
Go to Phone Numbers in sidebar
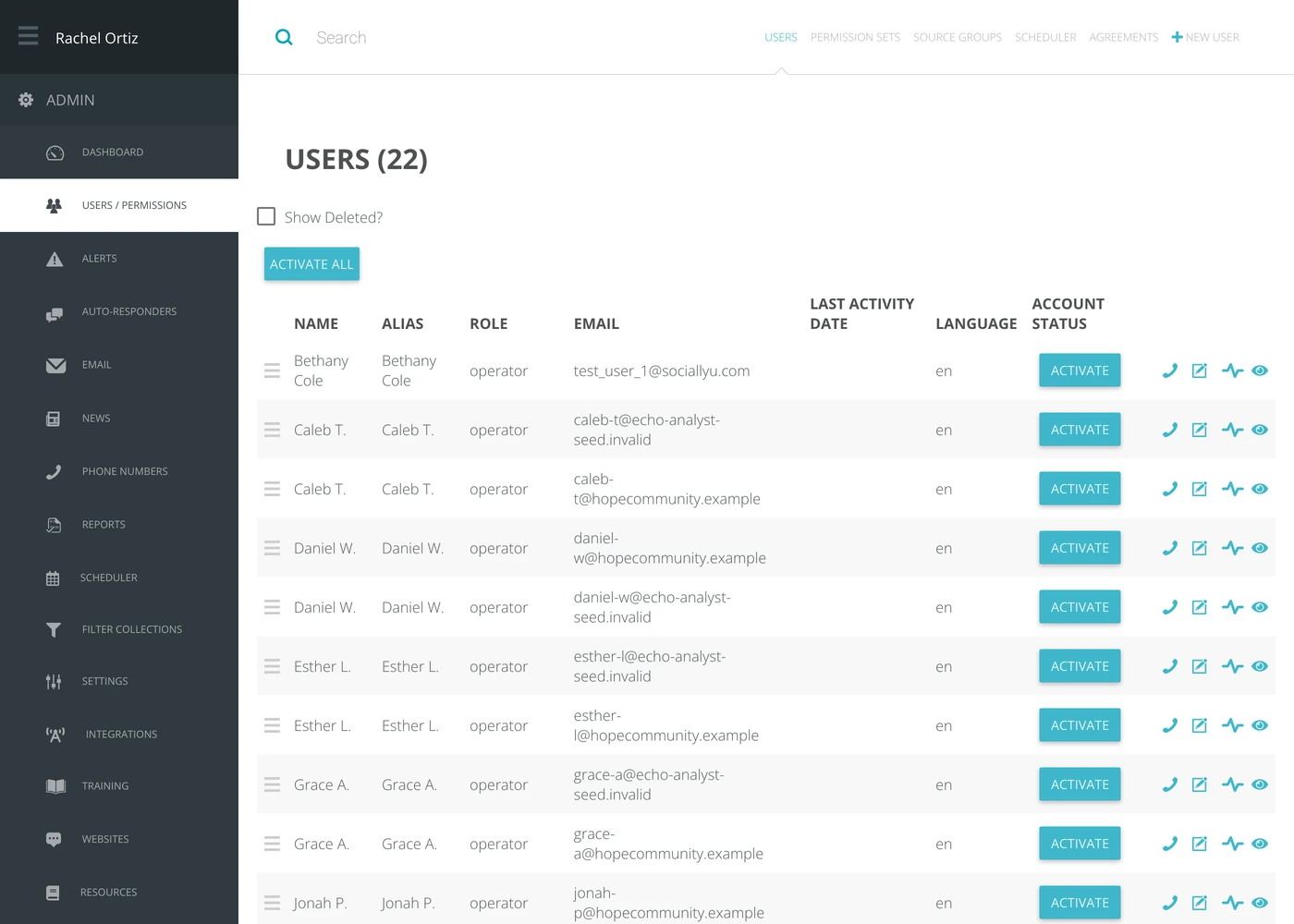(x=119, y=471)
